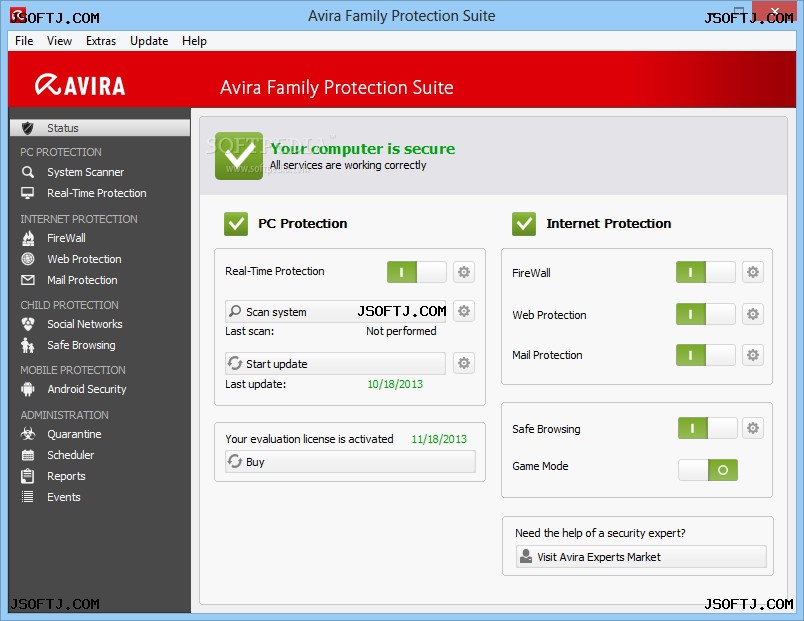804x621 pixels.
Task: Click the last update date 10/18/2013
Action: 395,384
